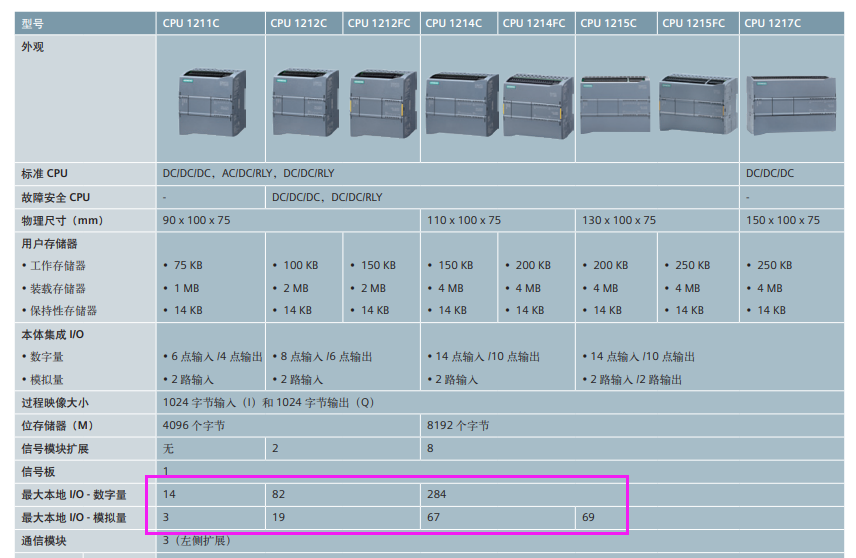
Task: Click the 外观 row label
Action: click(x=33, y=47)
